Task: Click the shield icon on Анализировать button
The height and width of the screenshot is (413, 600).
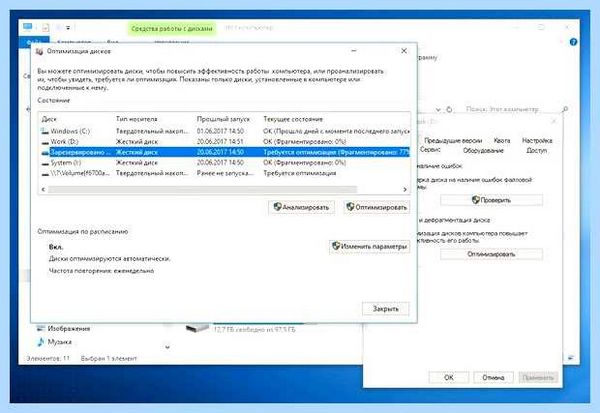Action: click(x=277, y=207)
